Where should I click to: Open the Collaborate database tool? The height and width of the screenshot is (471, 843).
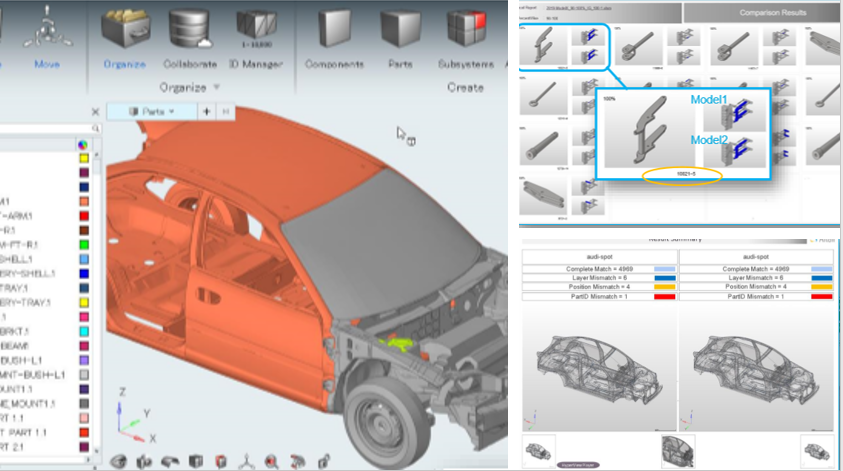(190, 28)
